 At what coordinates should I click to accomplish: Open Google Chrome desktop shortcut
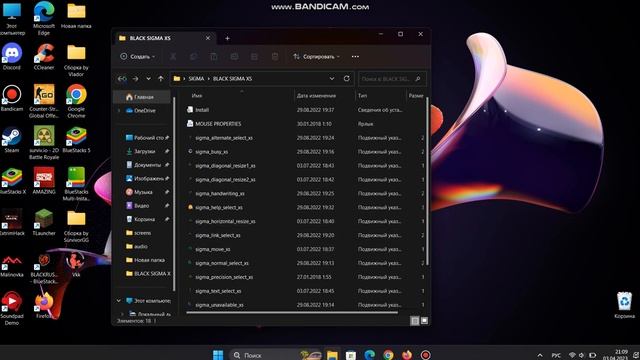pyautogui.click(x=76, y=101)
